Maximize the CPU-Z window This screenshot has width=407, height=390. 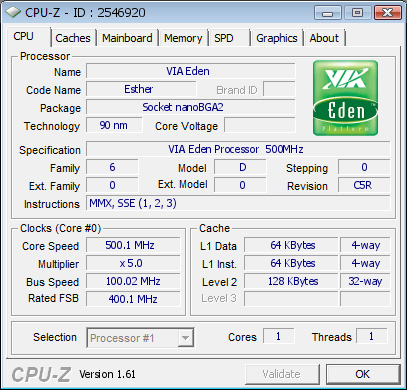tap(357, 13)
